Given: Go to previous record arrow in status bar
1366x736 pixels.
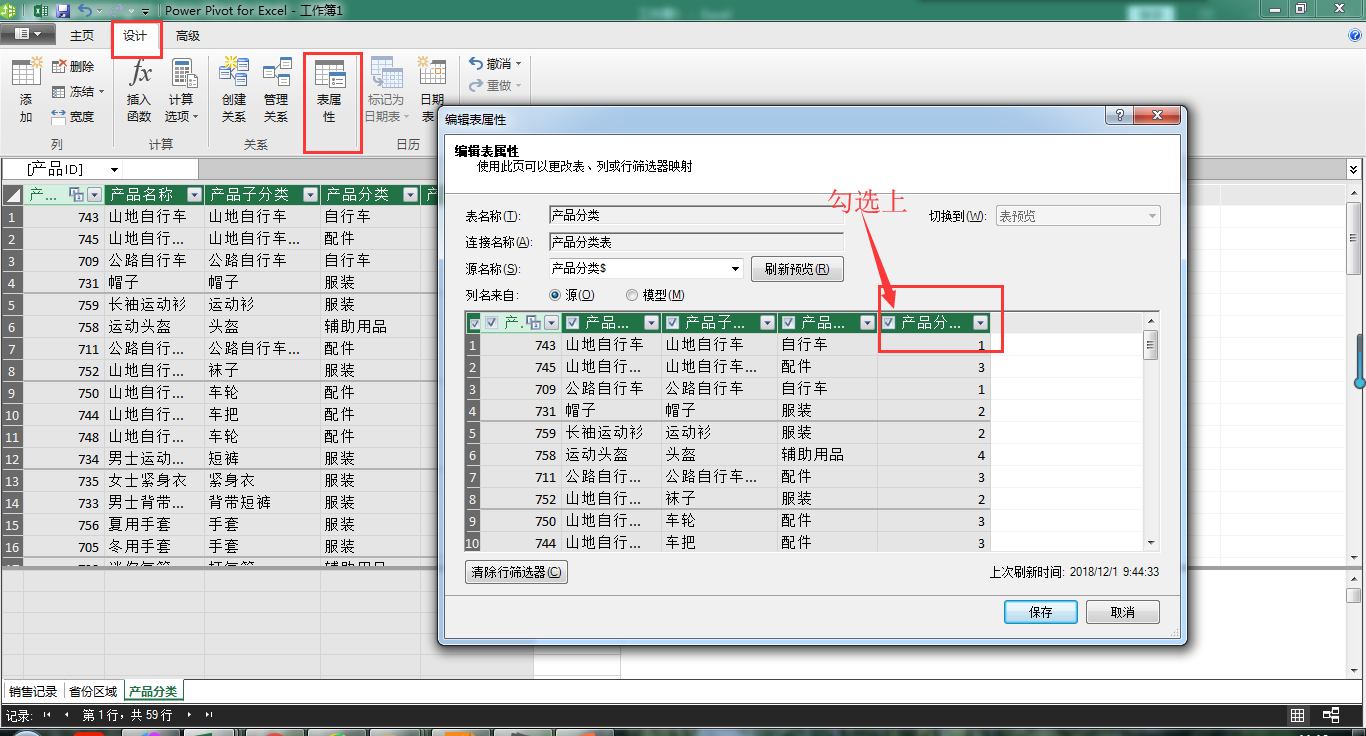Looking at the screenshot, I should 67,715.
